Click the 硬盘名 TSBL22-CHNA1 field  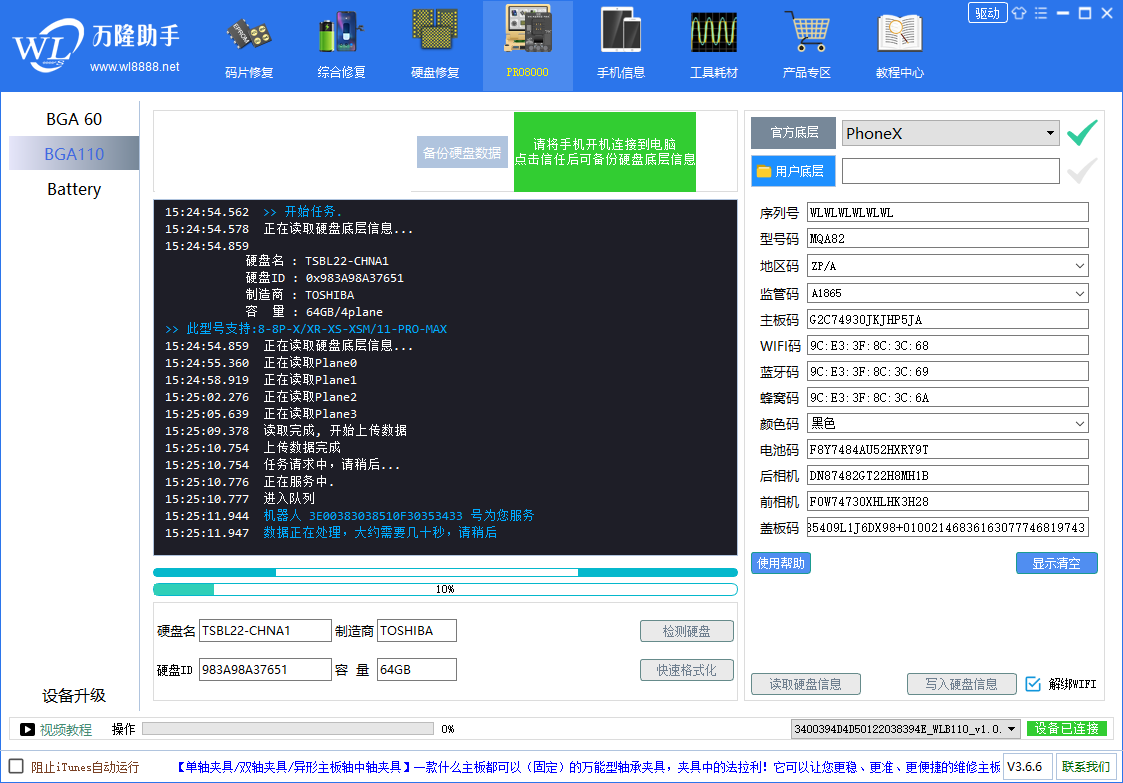coord(265,630)
